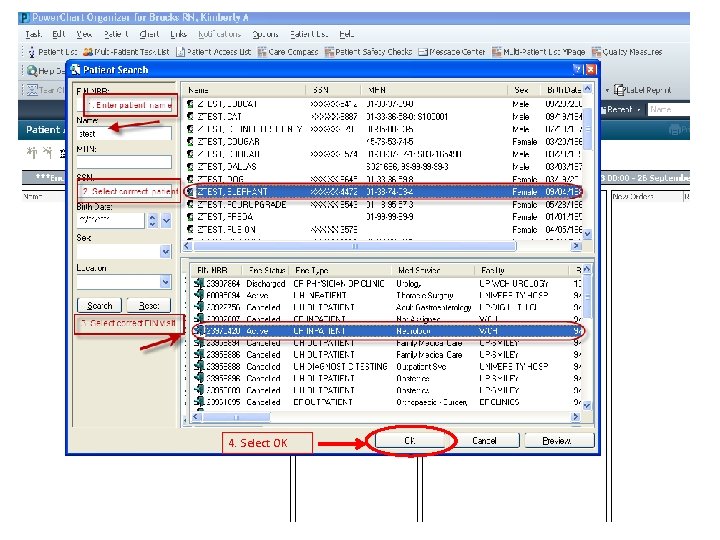The width and height of the screenshot is (720, 540).
Task: Open Multi-Patient List MPage icon
Action: pyautogui.click(x=496, y=52)
